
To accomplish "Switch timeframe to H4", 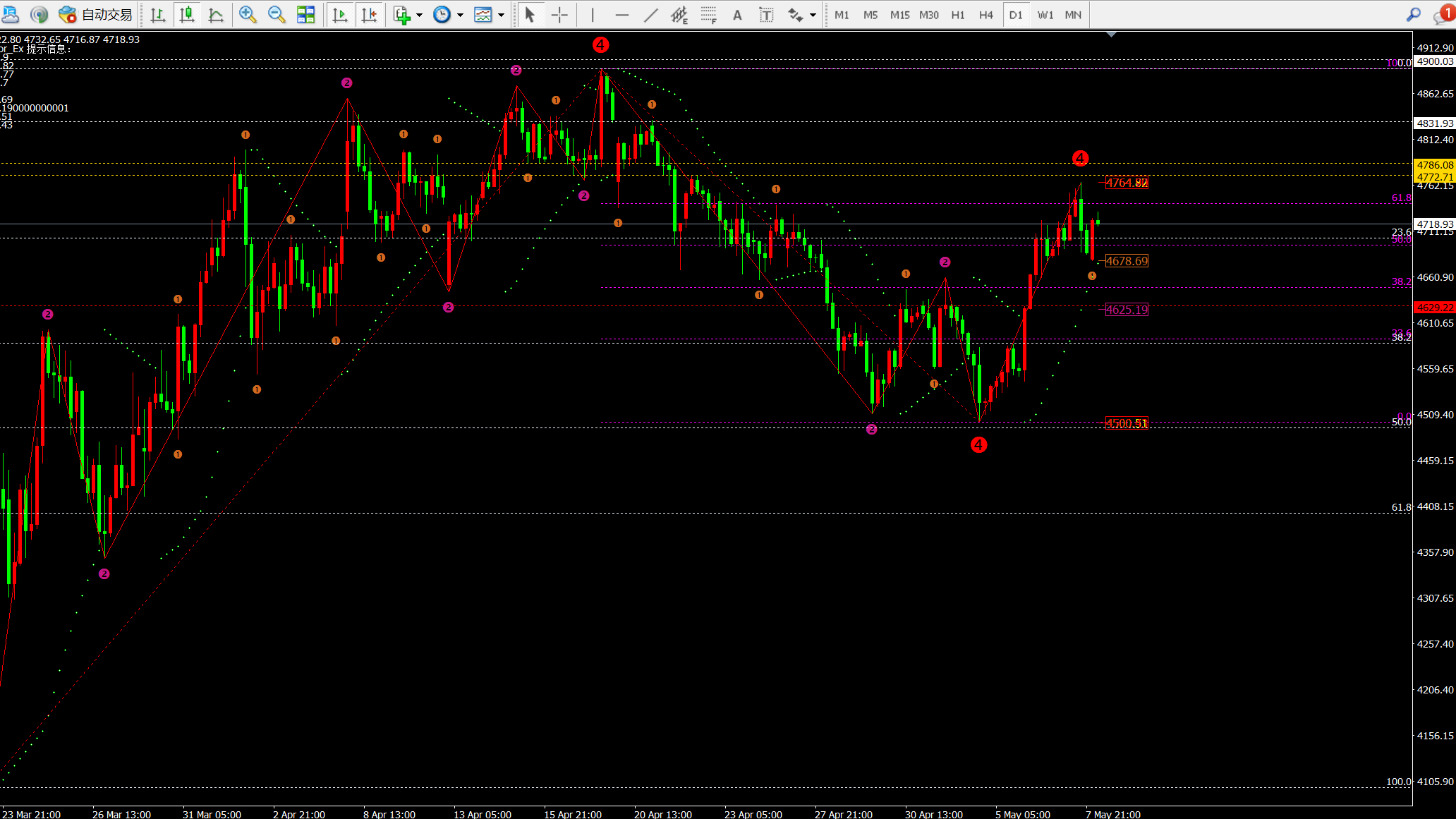I will 985,14.
